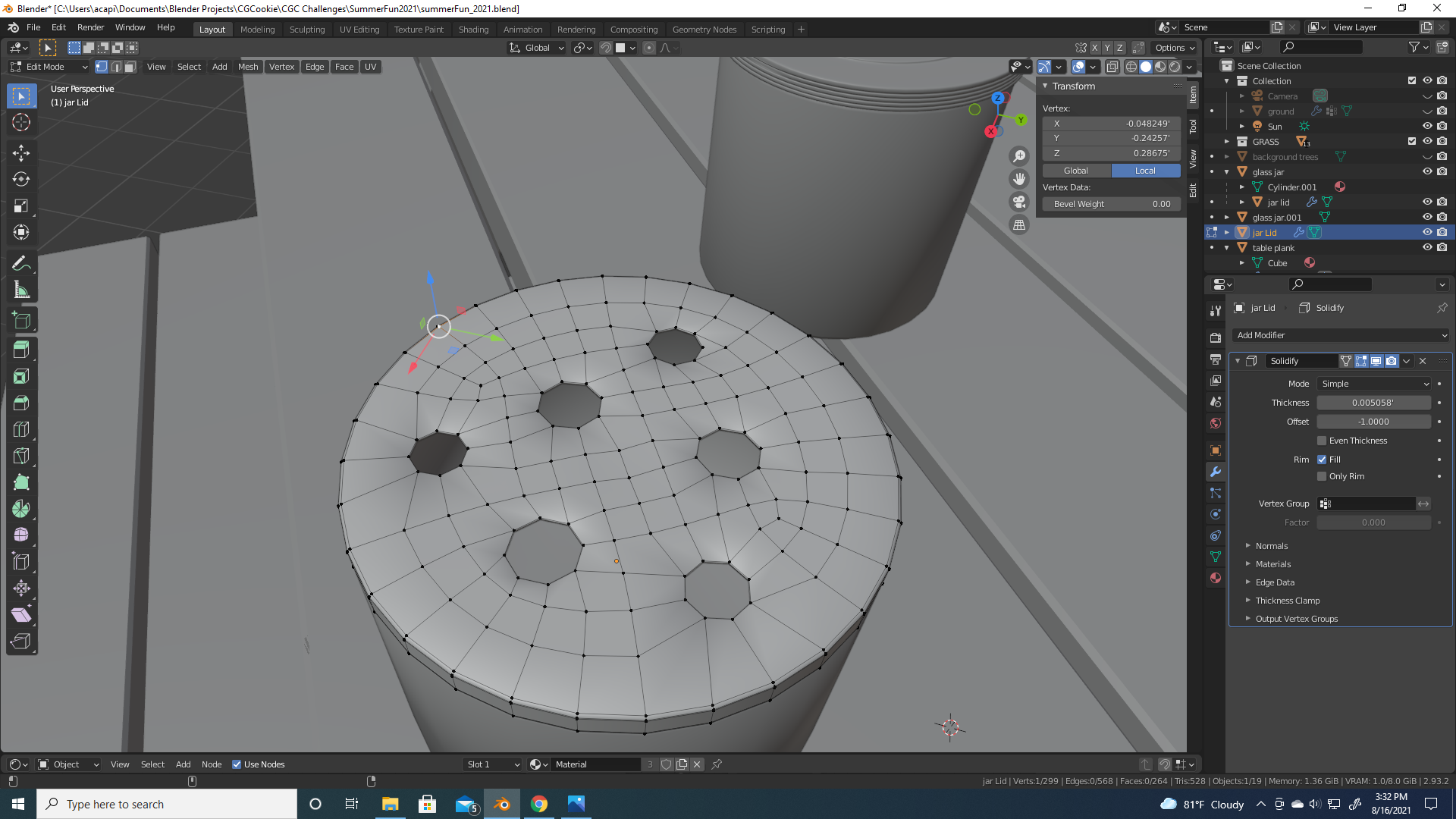Viewport: 1456px width, 819px height.
Task: Click the Toggle Camera View button
Action: point(1019,202)
